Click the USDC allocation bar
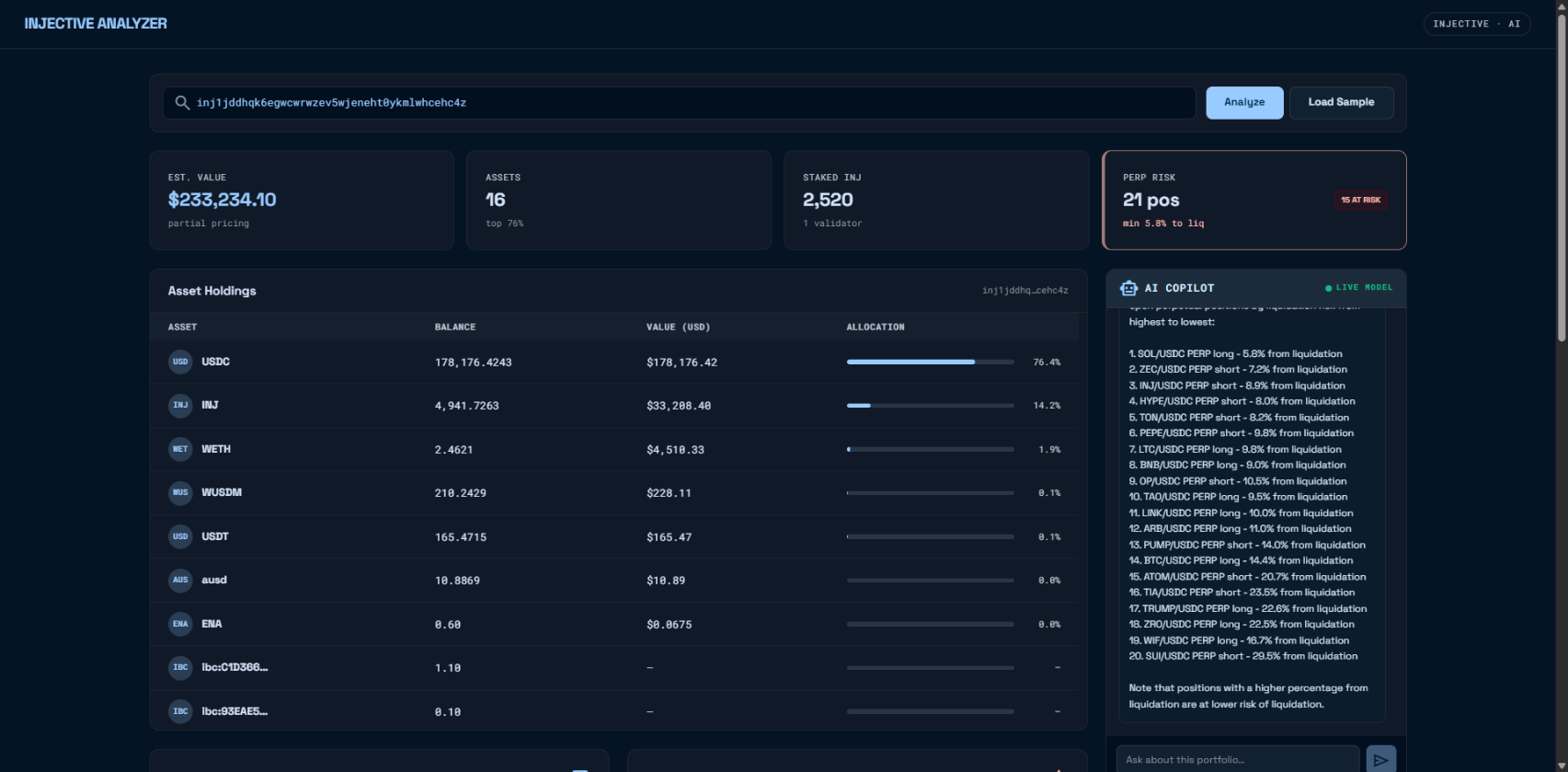This screenshot has height=772, width=1568. pos(930,362)
